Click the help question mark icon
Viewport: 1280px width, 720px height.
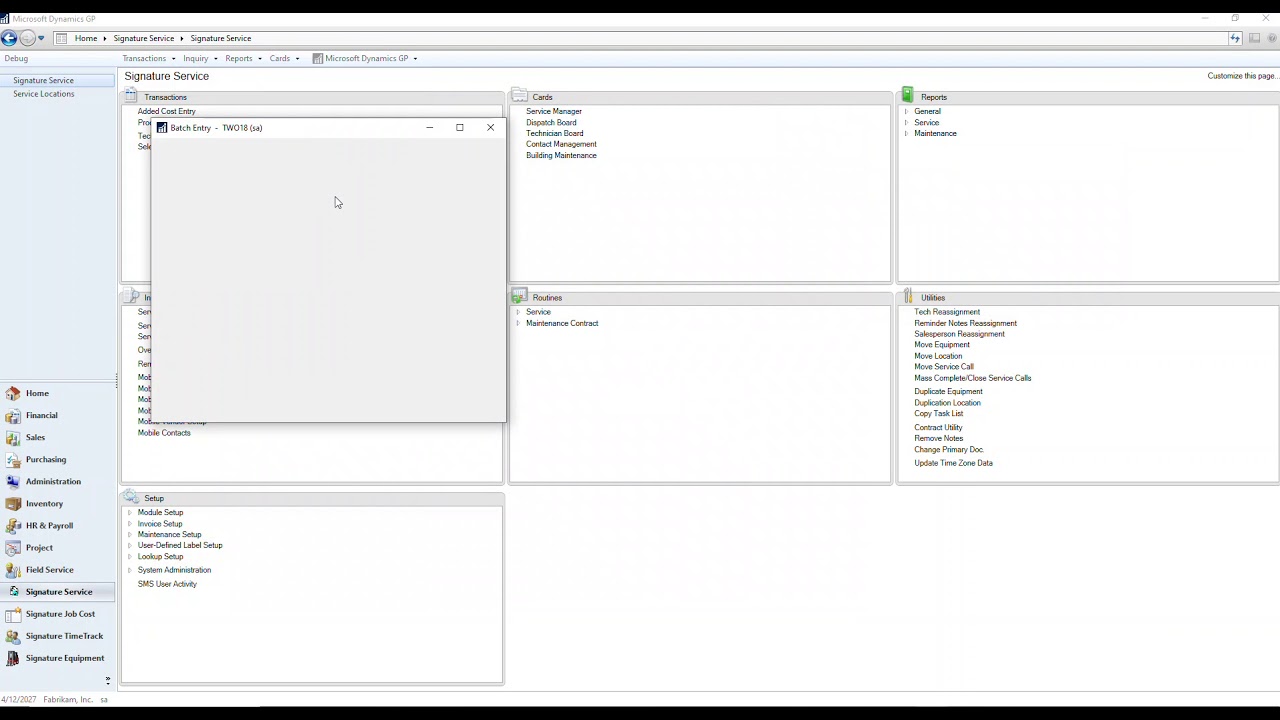tap(1273, 38)
